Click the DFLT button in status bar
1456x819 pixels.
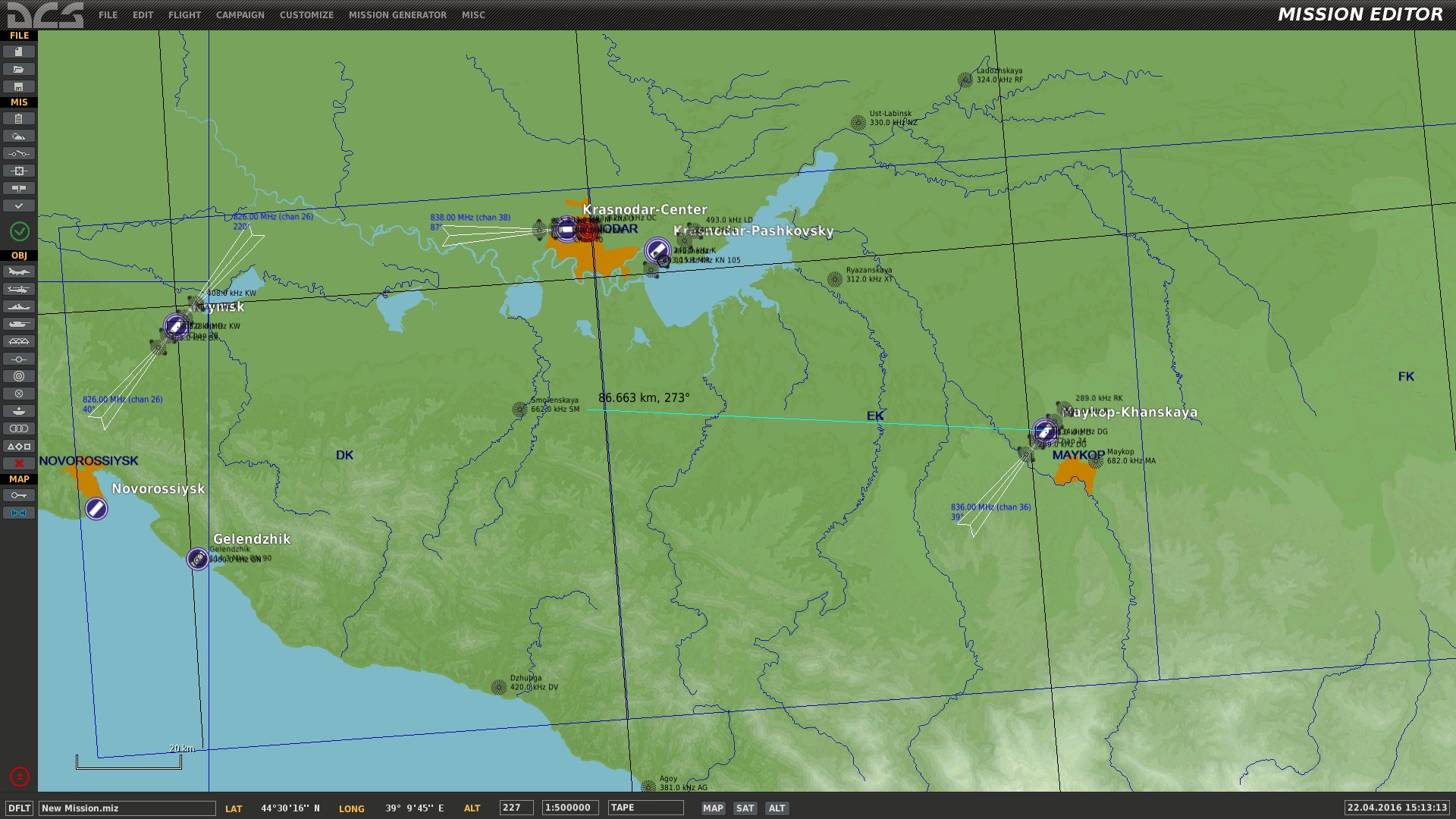click(x=19, y=808)
